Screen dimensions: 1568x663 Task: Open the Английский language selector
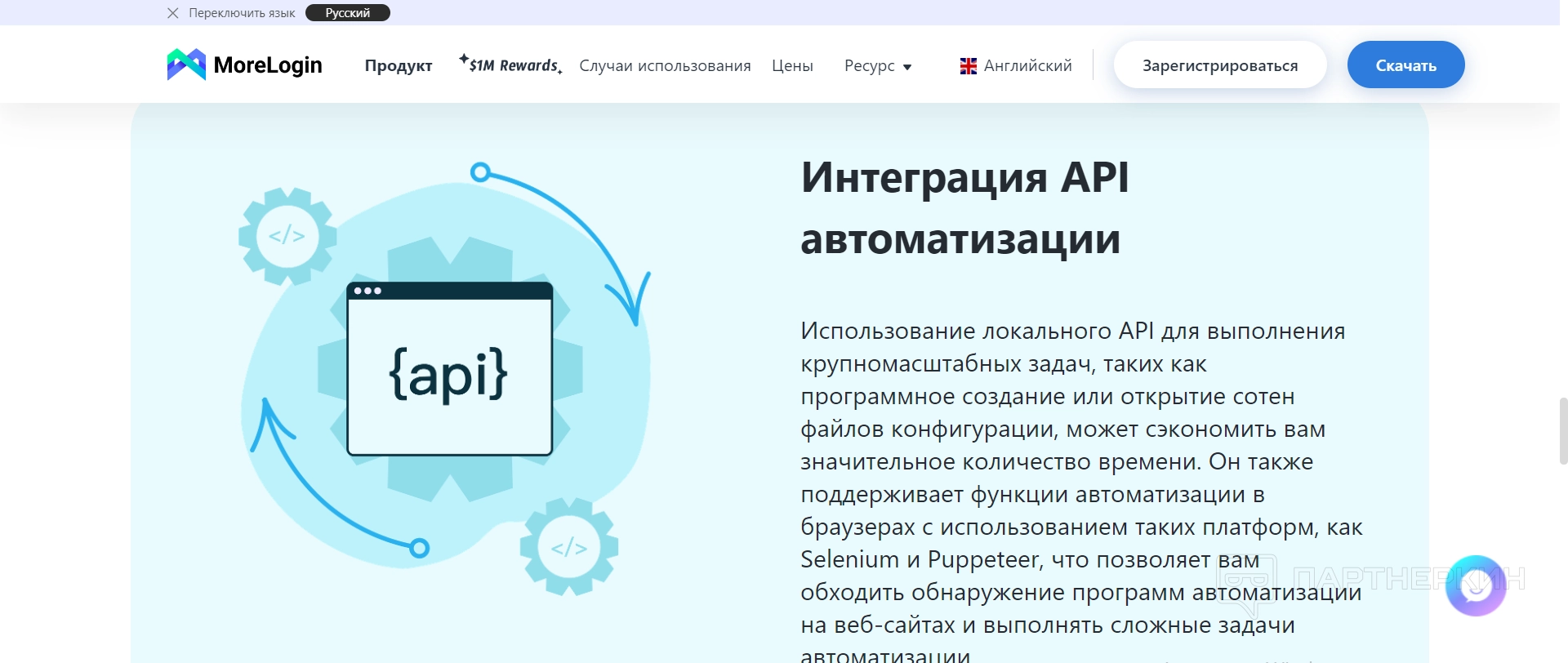[x=1017, y=65]
